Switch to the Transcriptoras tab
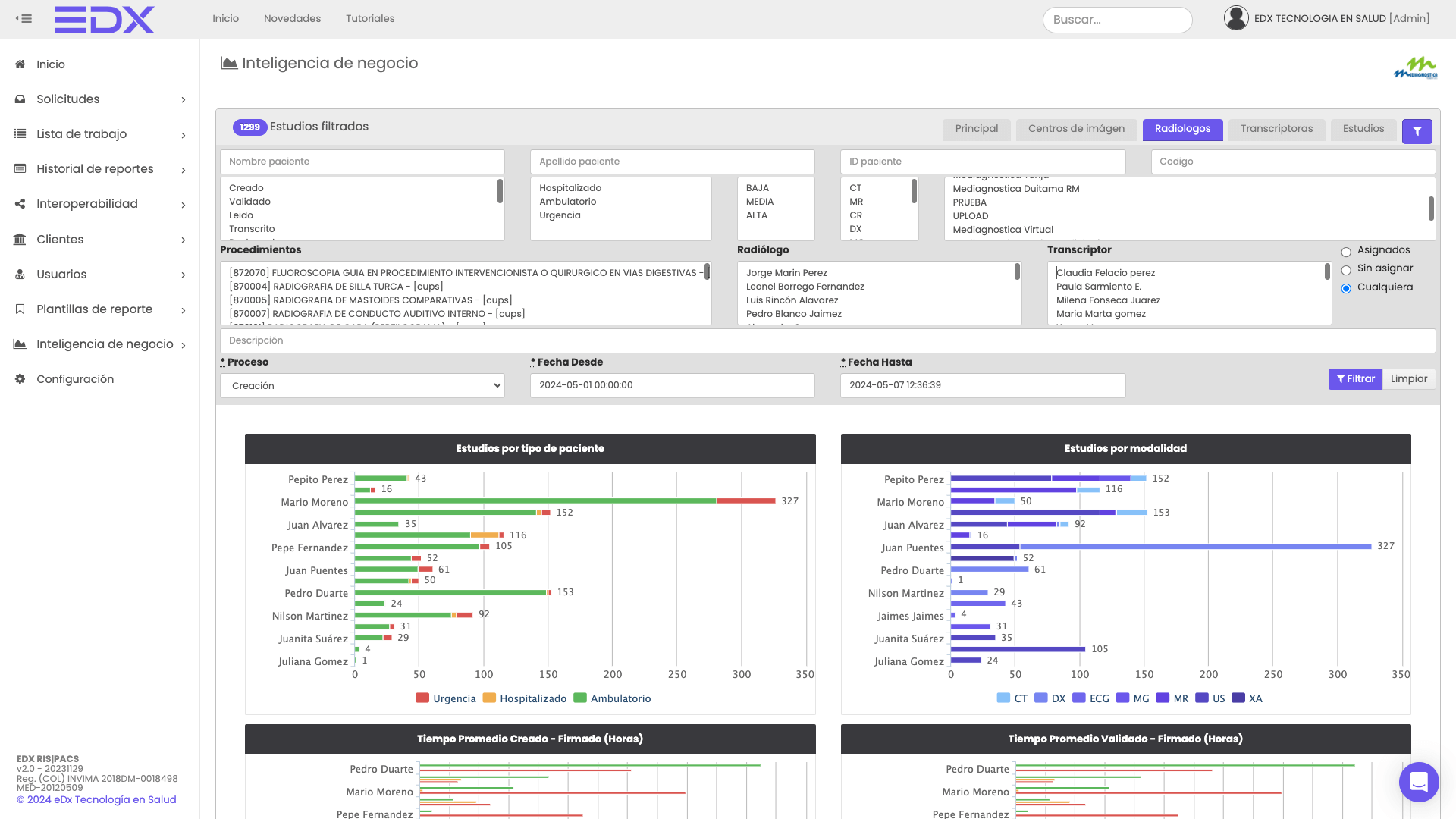 coord(1276,129)
